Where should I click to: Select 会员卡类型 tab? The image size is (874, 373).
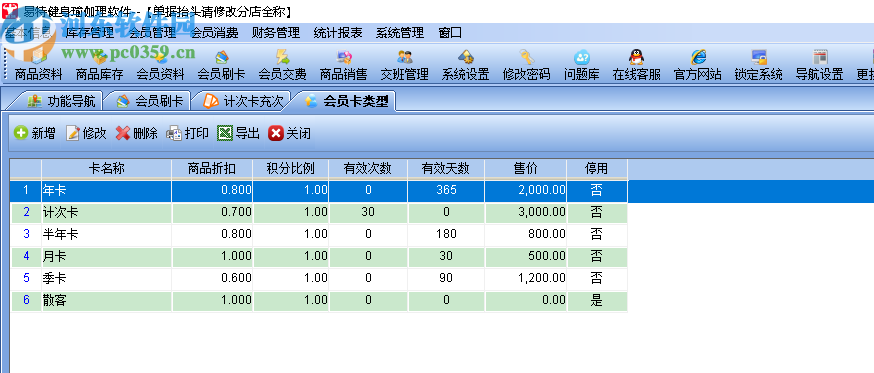coord(346,101)
